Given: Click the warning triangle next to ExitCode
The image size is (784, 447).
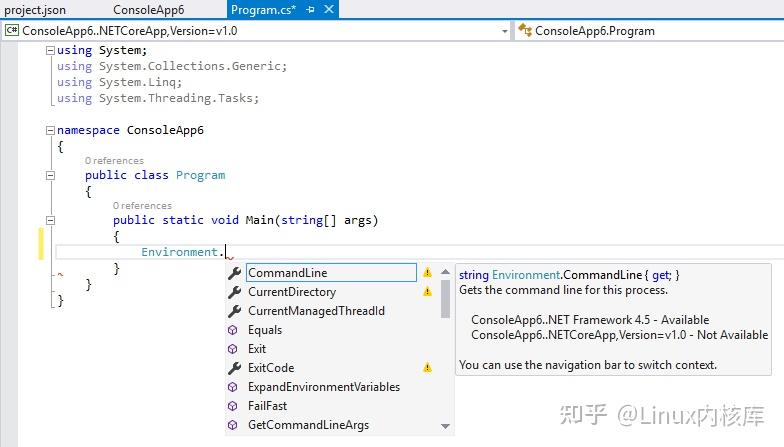Looking at the screenshot, I should (427, 368).
